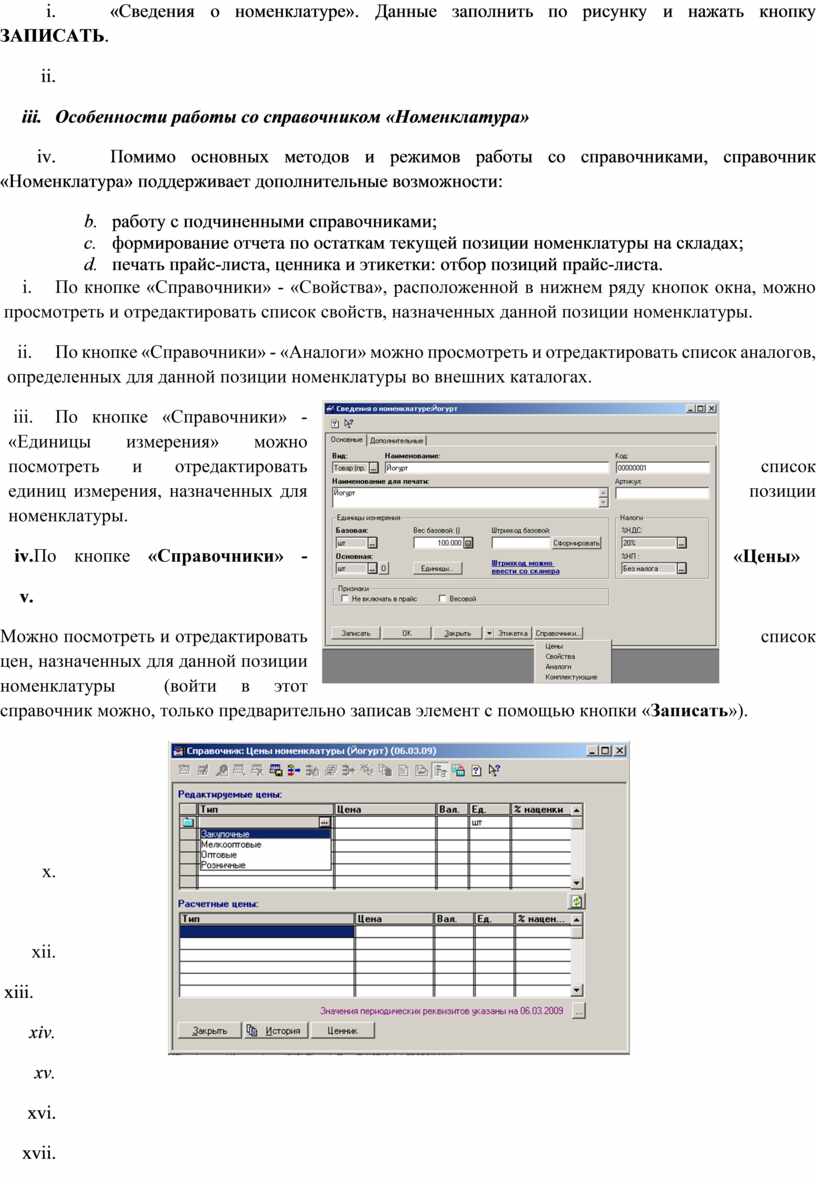
Task: Select Мелкооптовые in price type list
Action: pyautogui.click(x=264, y=844)
